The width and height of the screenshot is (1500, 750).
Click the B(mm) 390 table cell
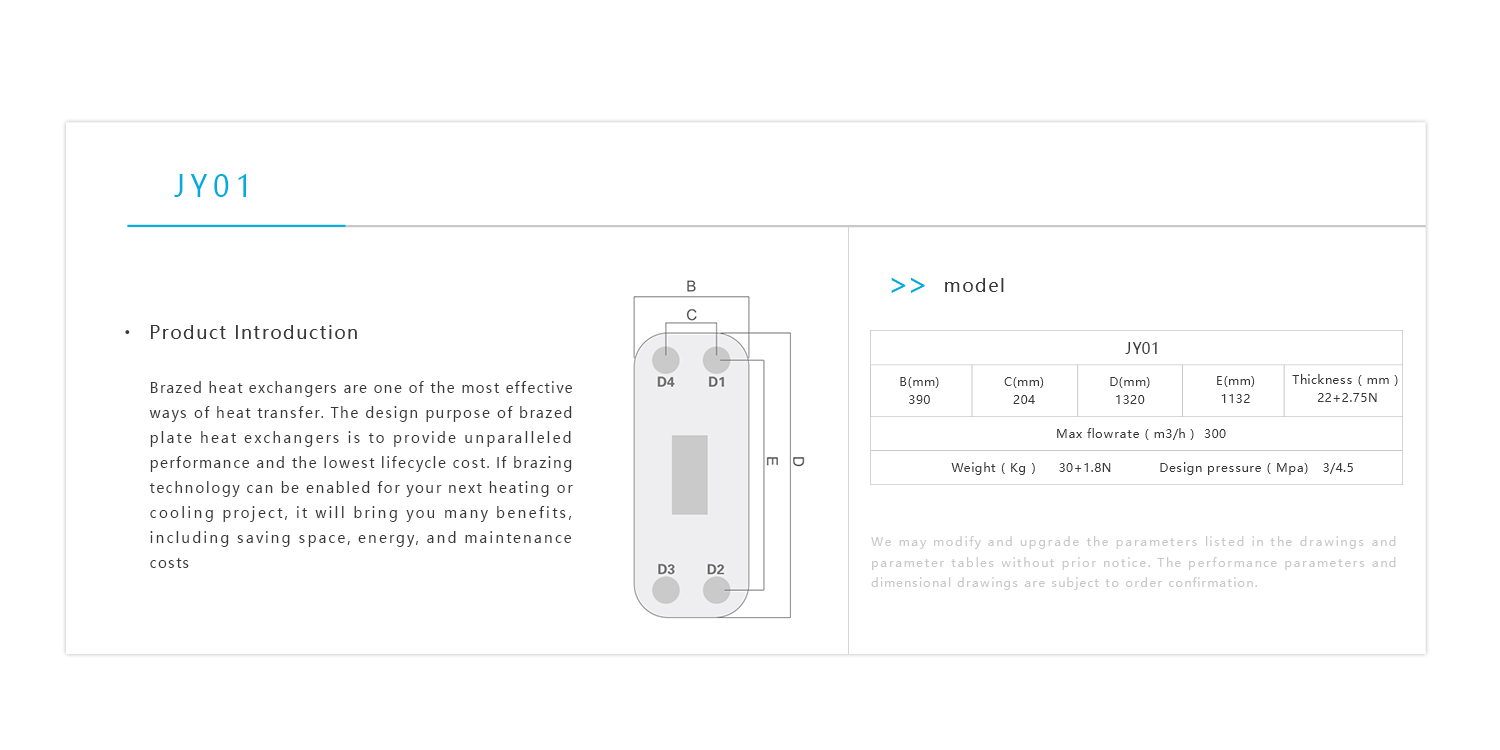[x=920, y=391]
